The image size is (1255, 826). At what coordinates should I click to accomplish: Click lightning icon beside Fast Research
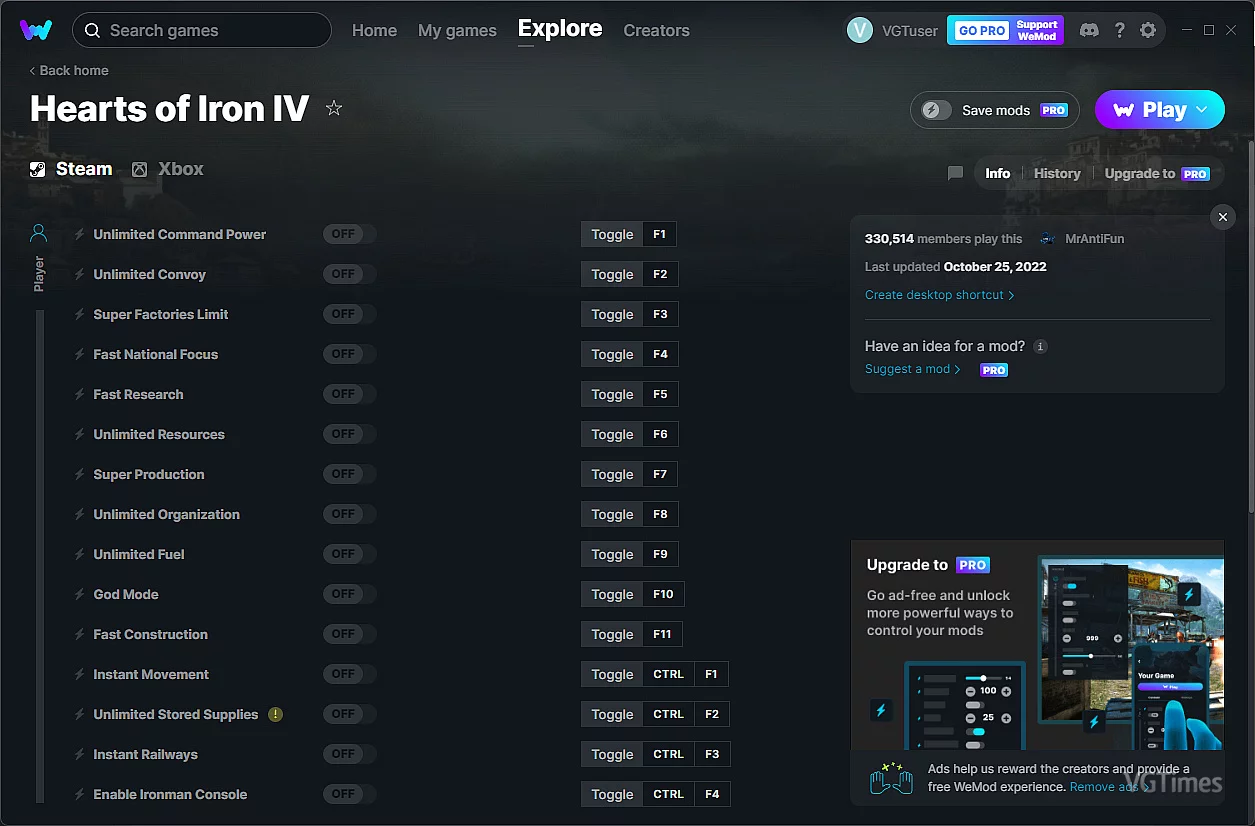(80, 394)
